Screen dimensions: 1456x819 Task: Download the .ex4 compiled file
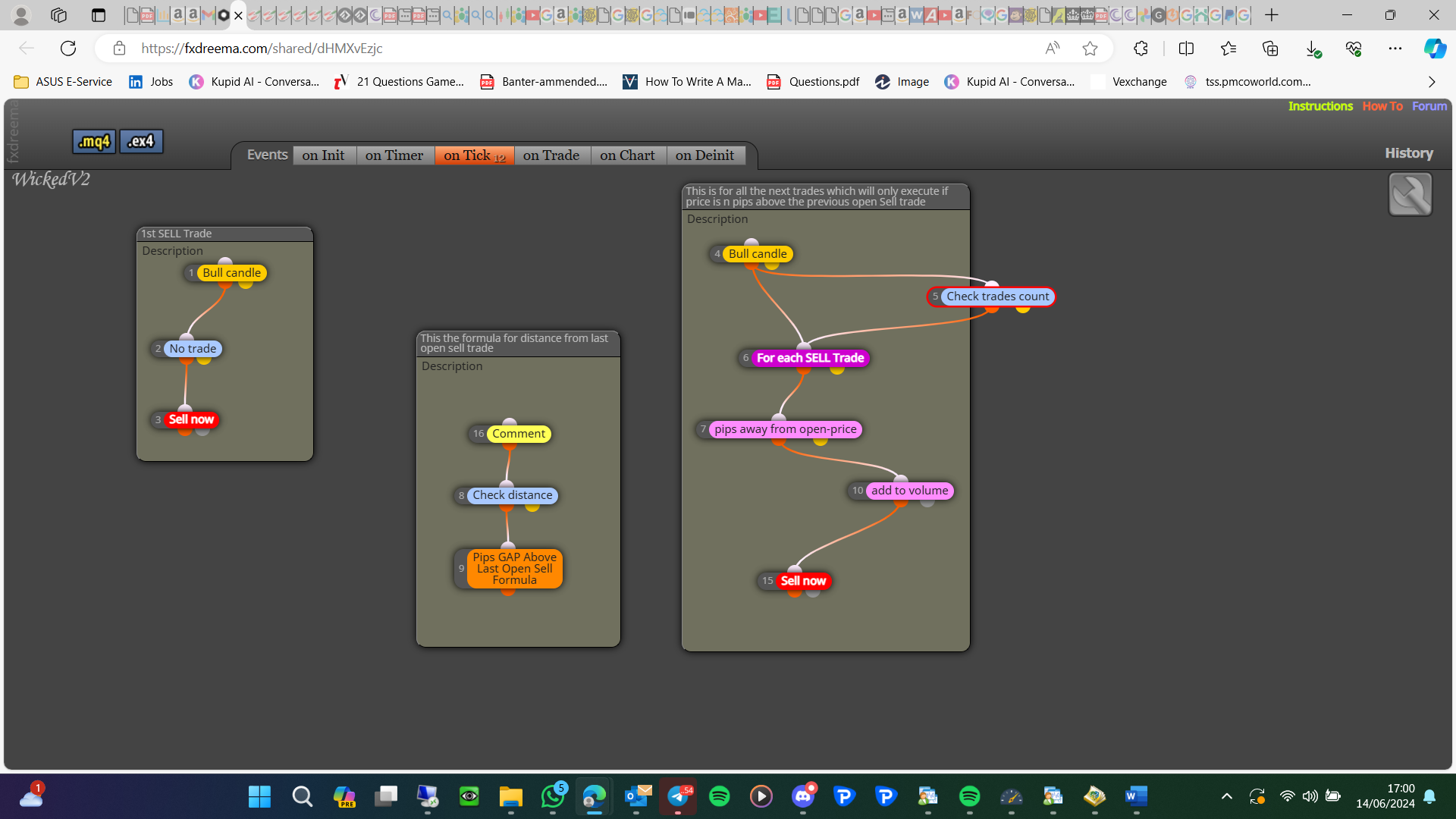click(x=141, y=141)
